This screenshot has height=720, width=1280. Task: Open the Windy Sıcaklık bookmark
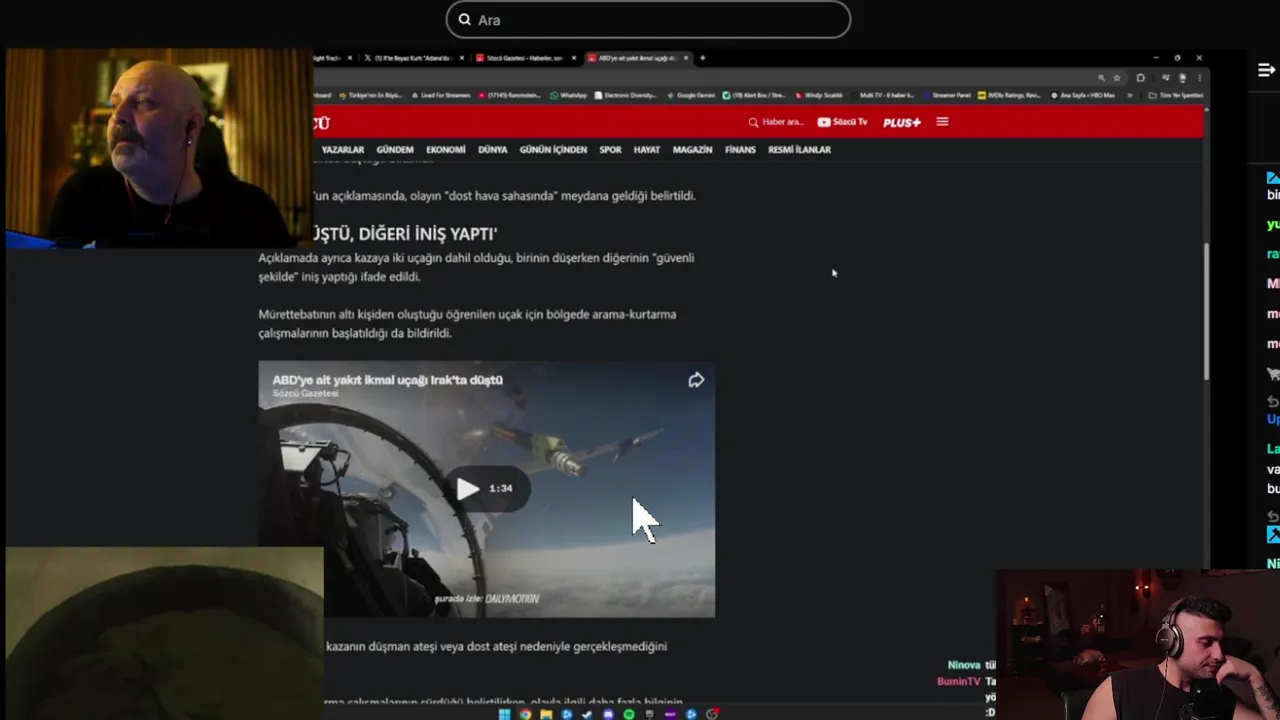pyautogui.click(x=819, y=95)
